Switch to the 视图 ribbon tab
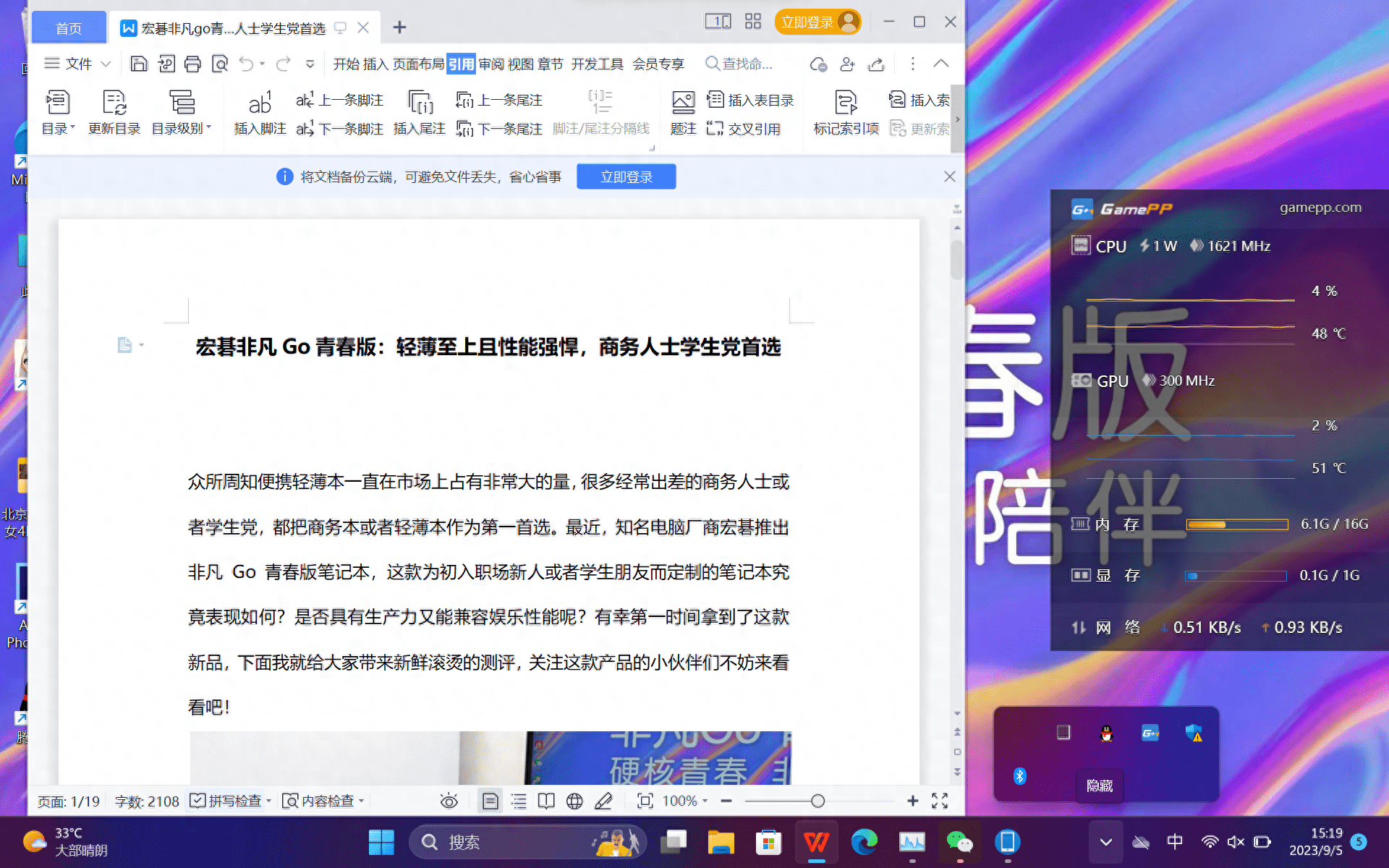The height and width of the screenshot is (868, 1389). point(520,64)
